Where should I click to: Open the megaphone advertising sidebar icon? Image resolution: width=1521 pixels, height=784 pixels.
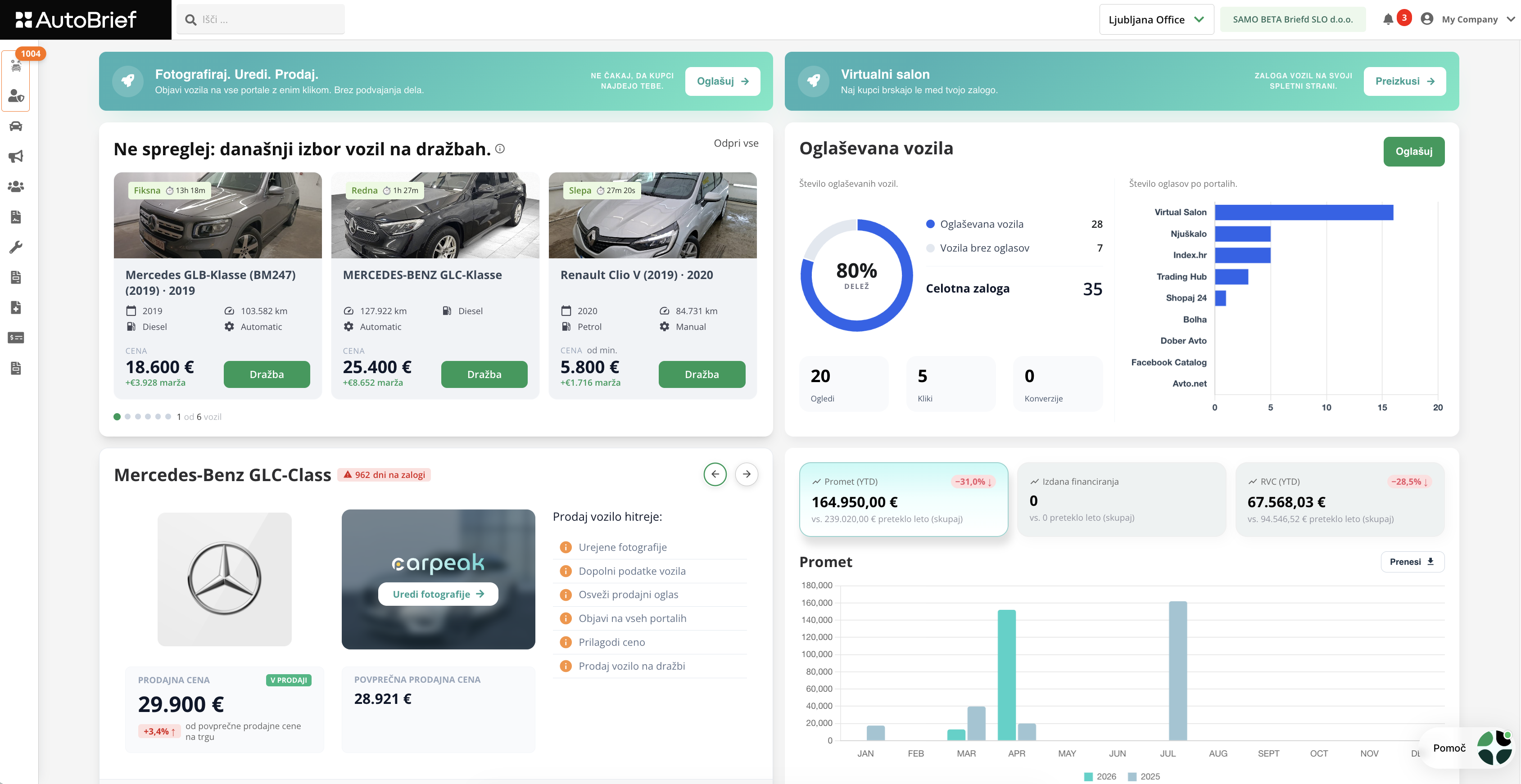tap(16, 157)
